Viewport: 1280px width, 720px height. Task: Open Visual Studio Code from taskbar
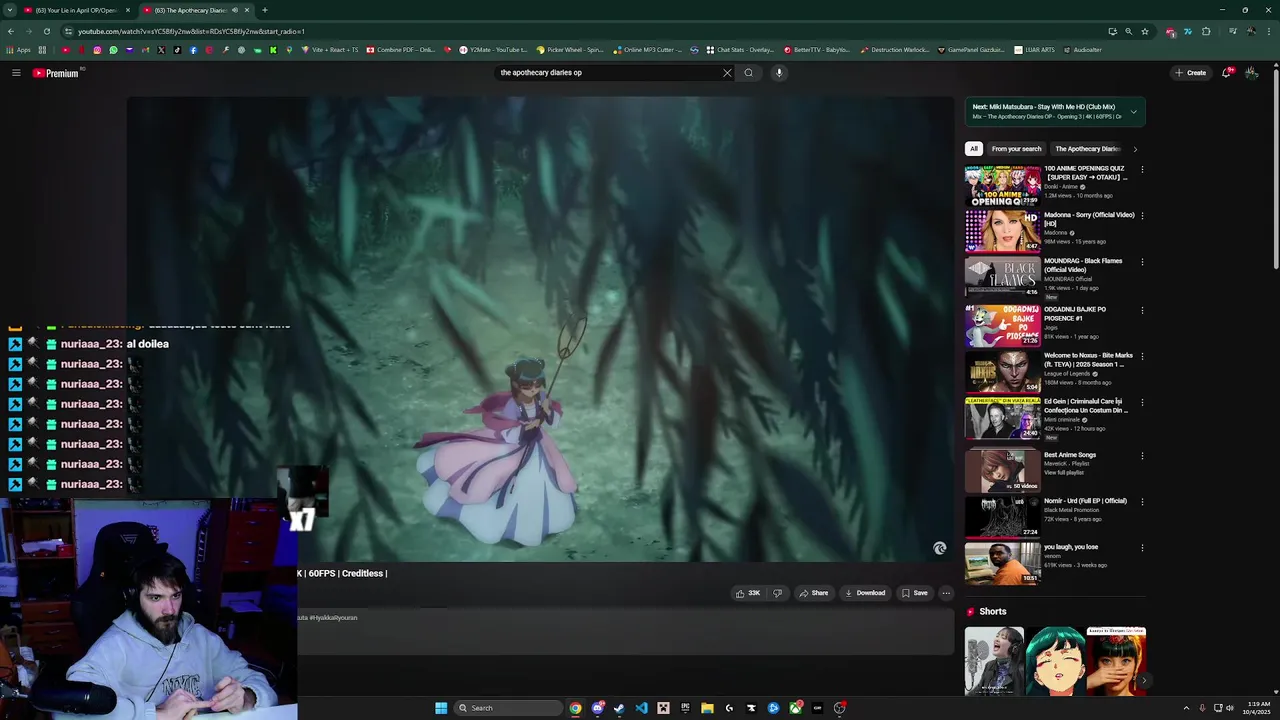tap(641, 708)
